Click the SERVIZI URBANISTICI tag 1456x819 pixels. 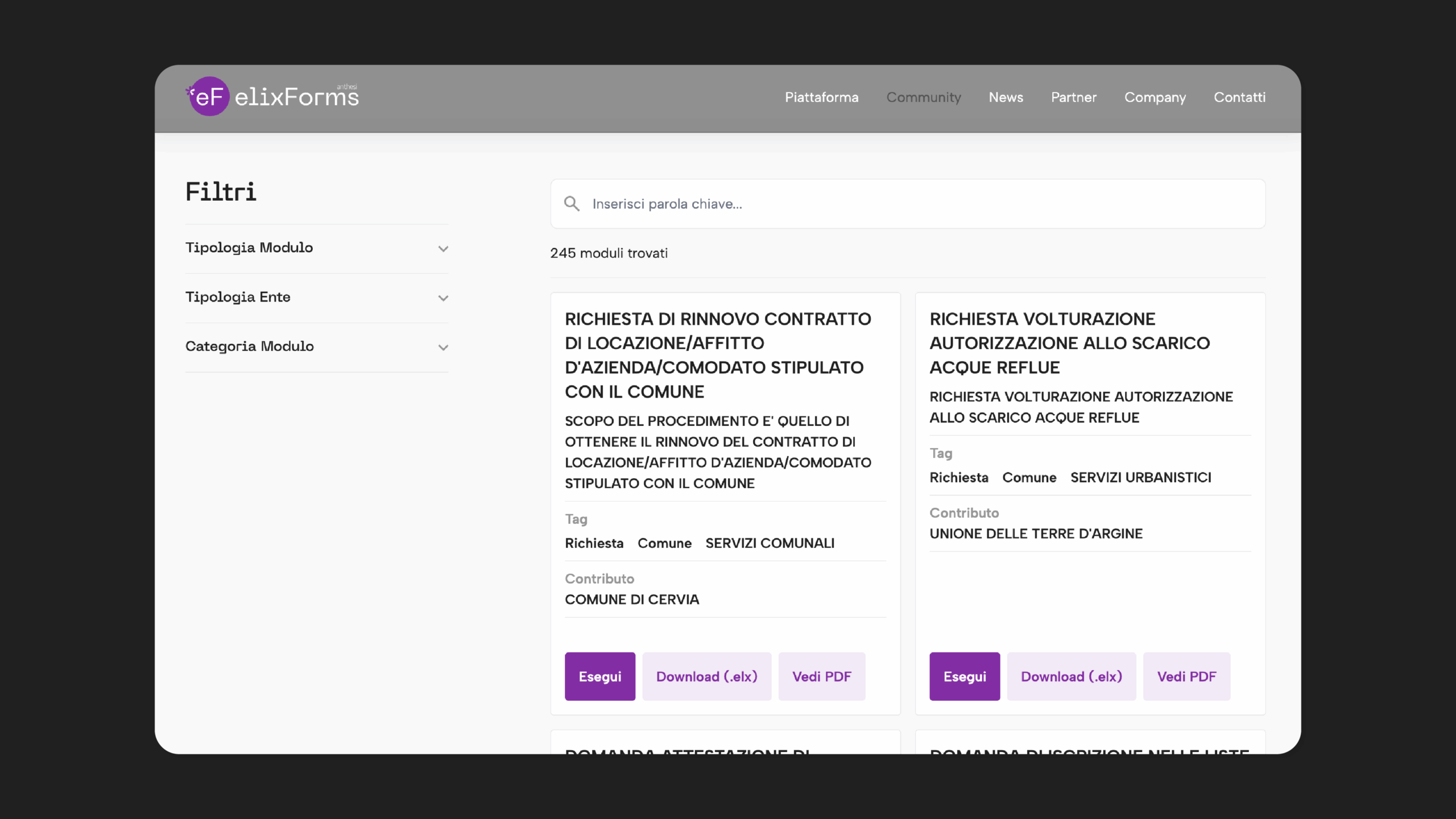tap(1140, 477)
